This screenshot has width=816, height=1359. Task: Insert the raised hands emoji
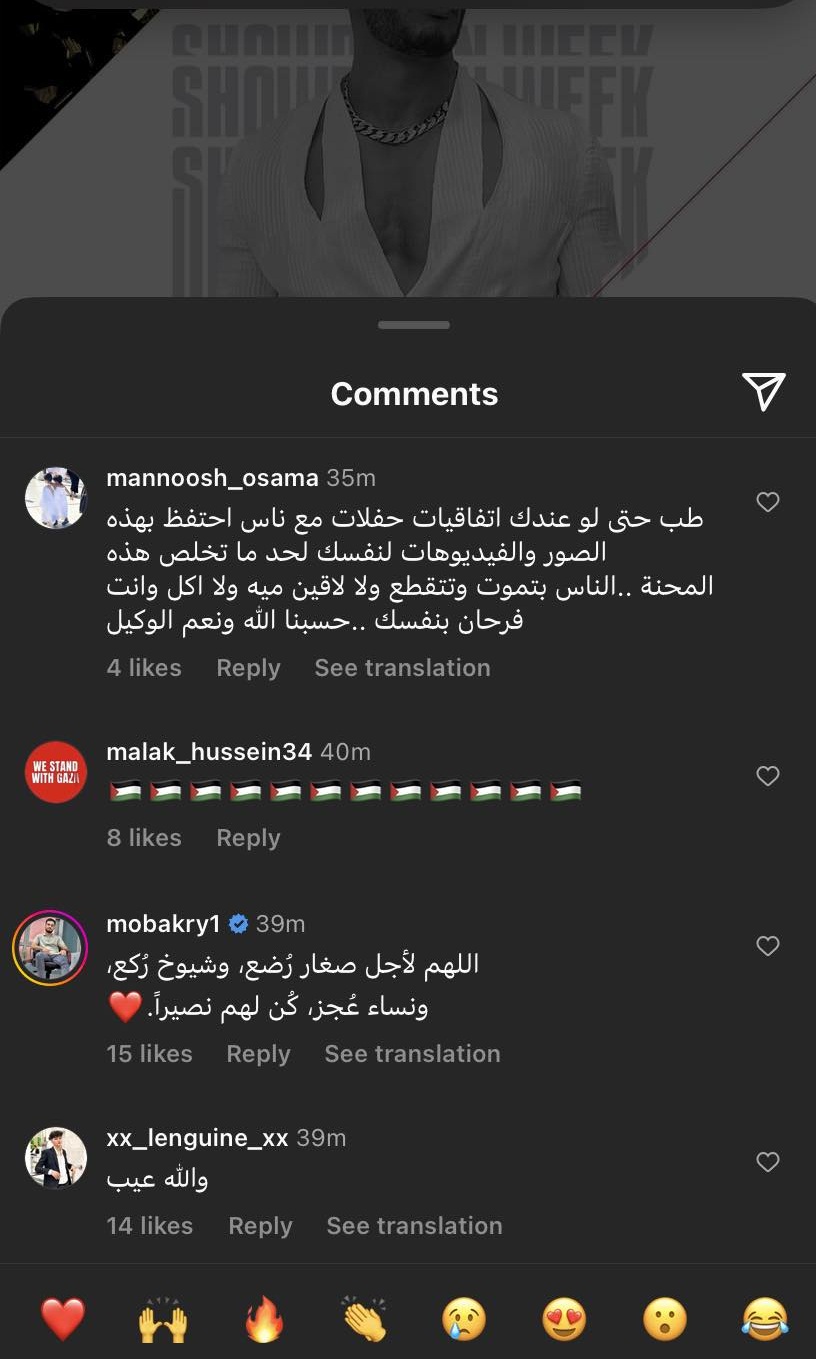[x=162, y=1320]
